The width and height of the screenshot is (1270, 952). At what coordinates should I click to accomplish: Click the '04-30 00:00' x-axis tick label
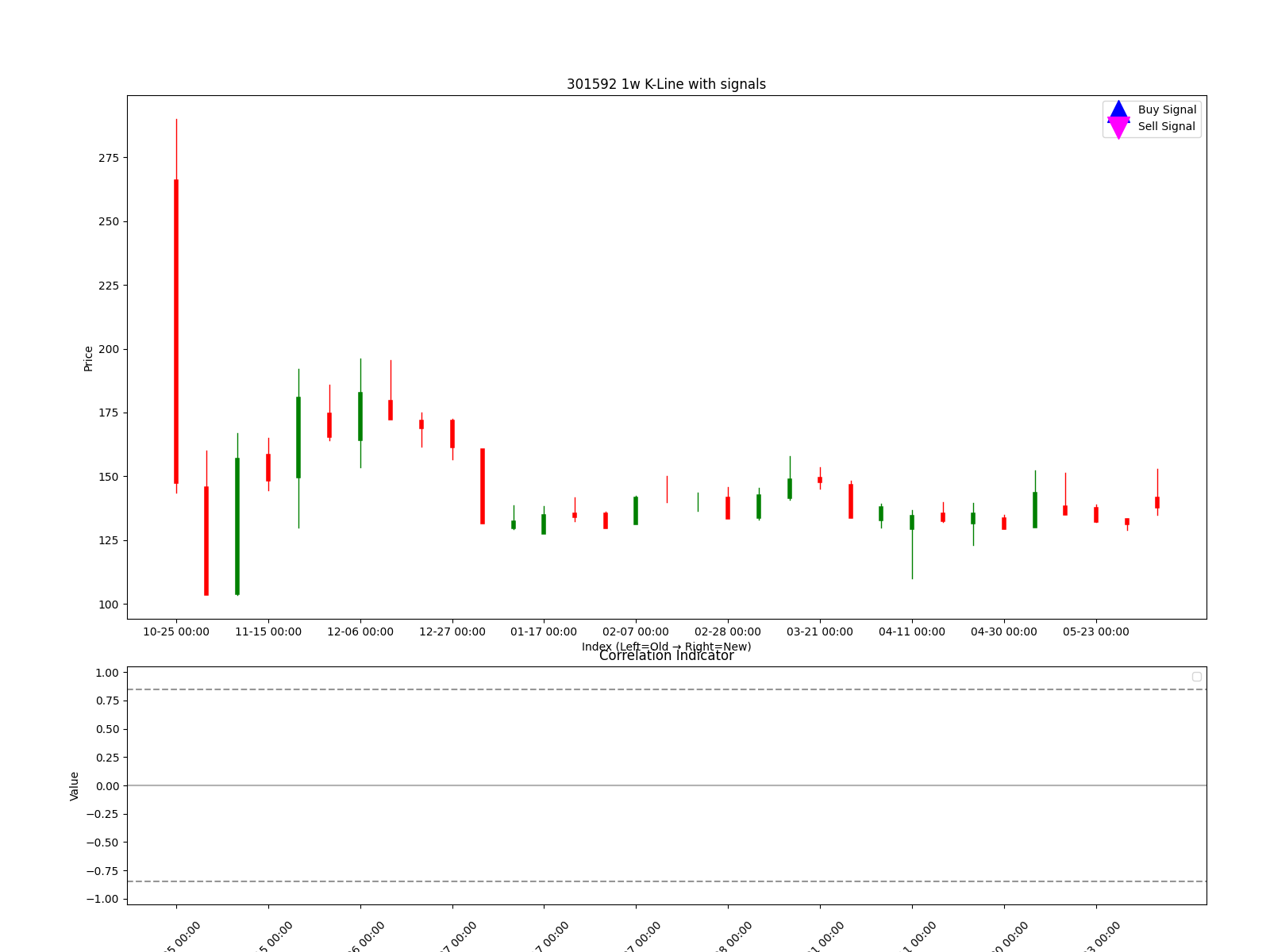point(1004,631)
